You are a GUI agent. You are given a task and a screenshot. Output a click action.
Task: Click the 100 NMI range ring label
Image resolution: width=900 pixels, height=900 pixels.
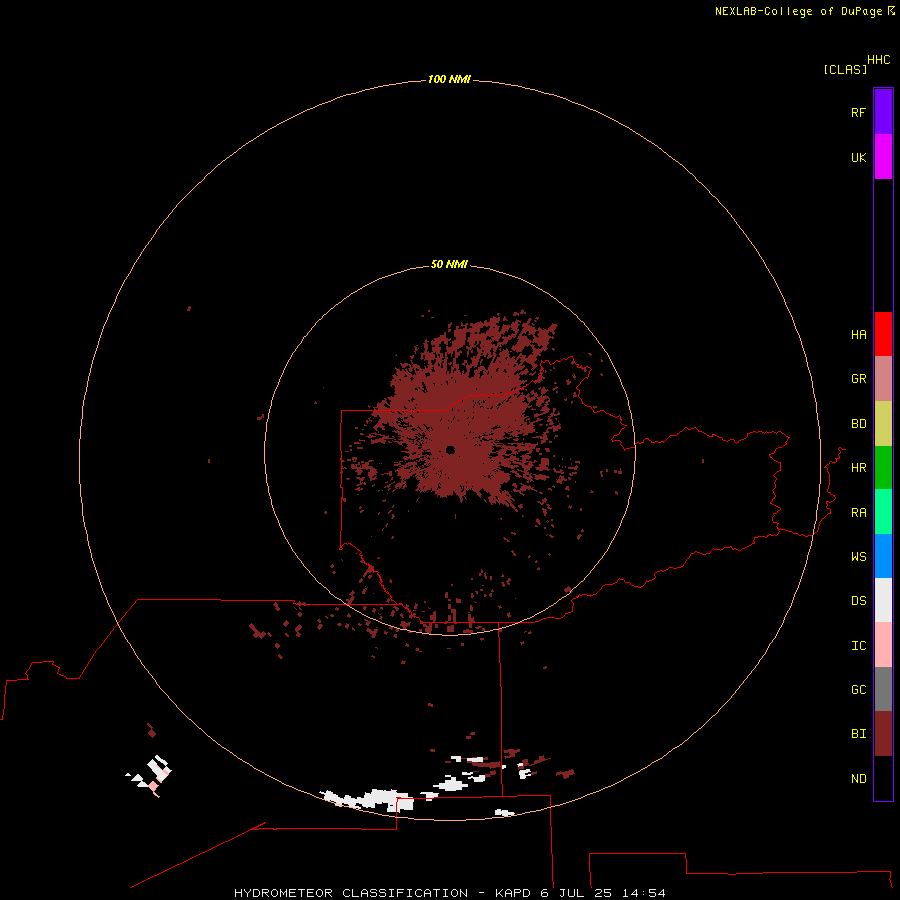[449, 79]
